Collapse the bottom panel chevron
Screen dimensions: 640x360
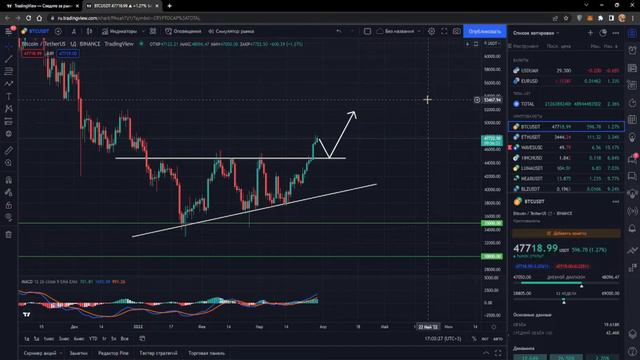point(486,353)
